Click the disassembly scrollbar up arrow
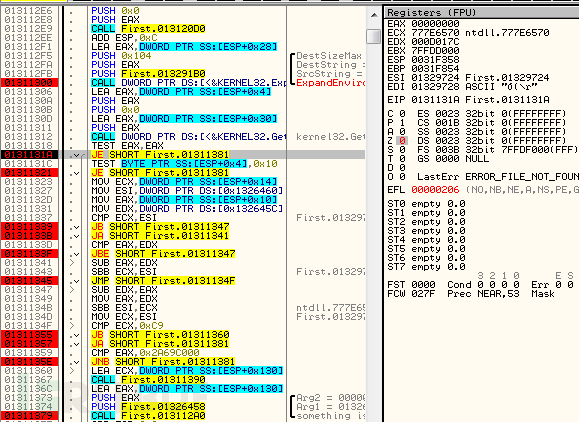The image size is (579, 422). [374, 15]
